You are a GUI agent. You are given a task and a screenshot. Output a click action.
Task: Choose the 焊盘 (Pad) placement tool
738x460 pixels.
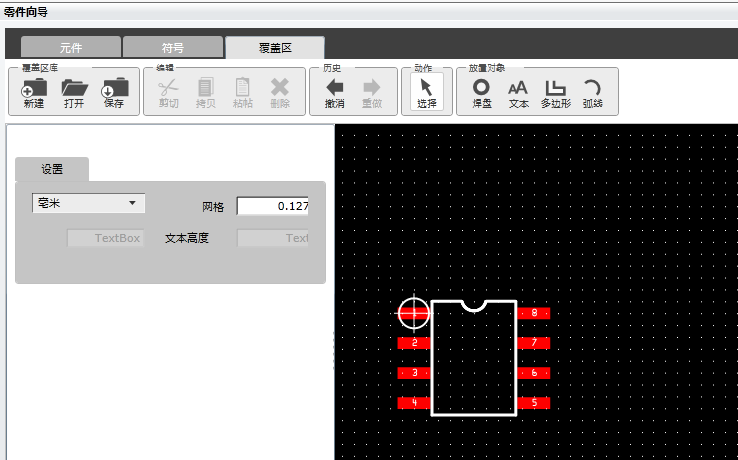click(x=481, y=93)
